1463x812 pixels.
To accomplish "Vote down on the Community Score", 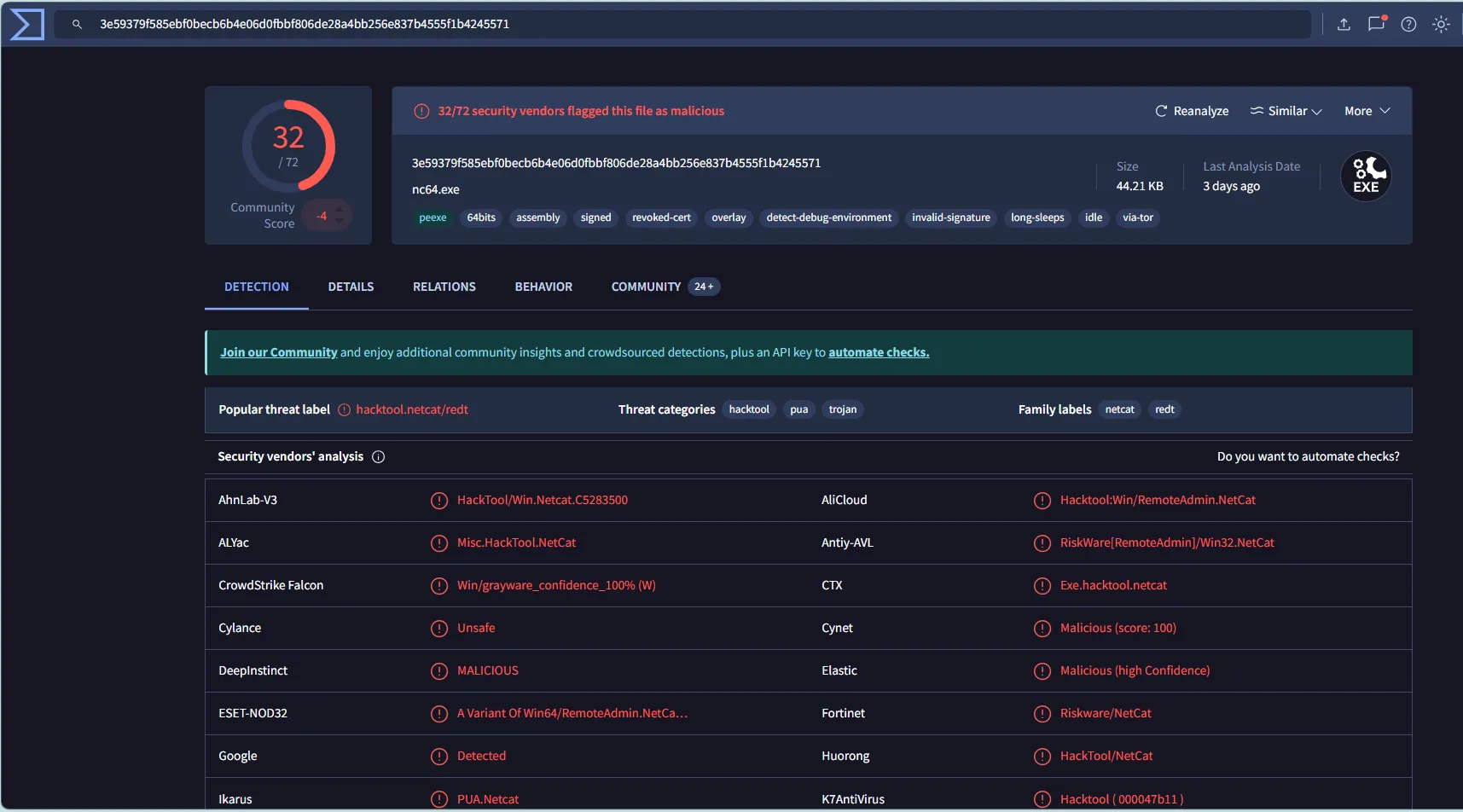I will pyautogui.click(x=340, y=222).
